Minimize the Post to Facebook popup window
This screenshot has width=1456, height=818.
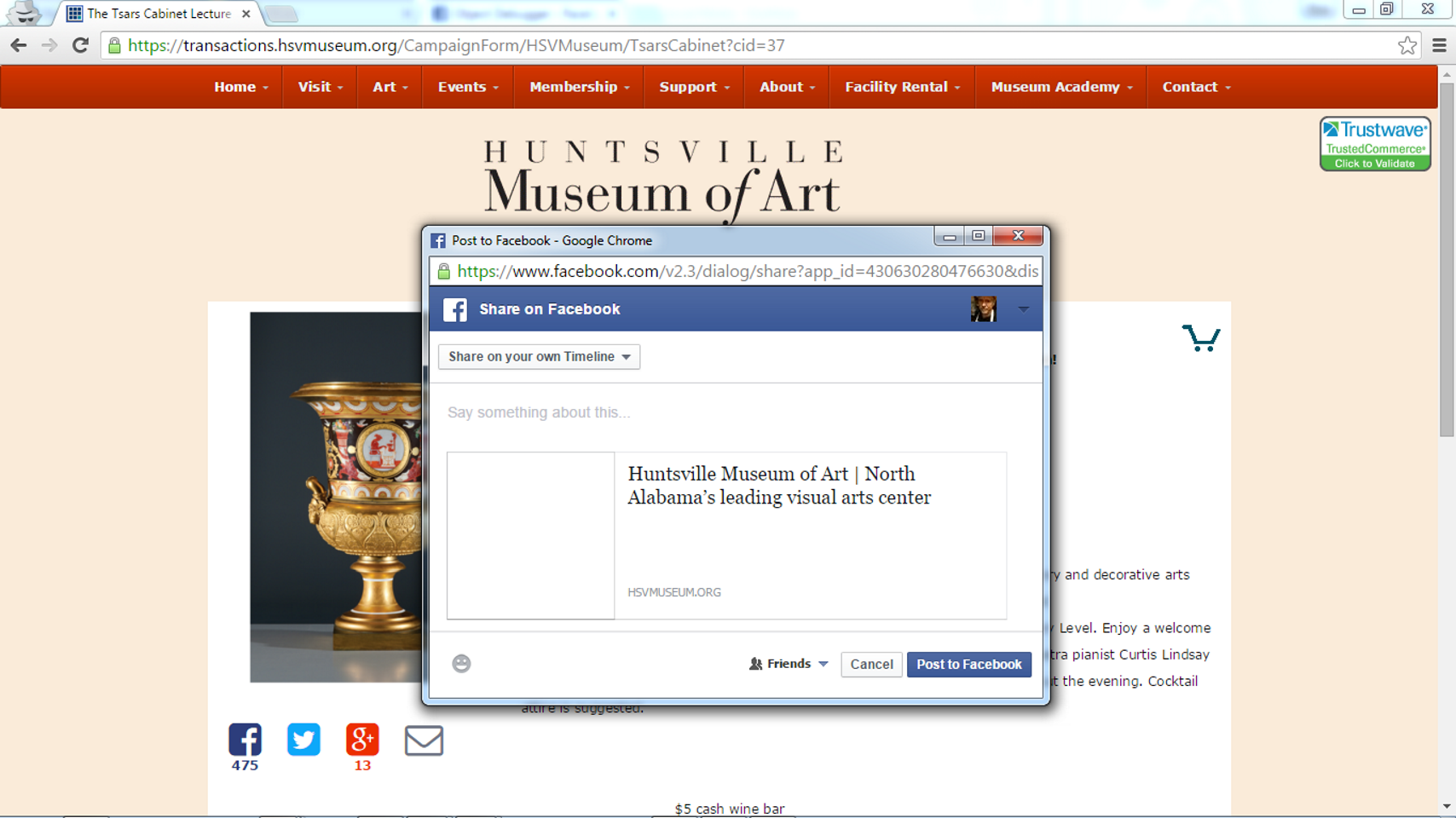click(949, 236)
